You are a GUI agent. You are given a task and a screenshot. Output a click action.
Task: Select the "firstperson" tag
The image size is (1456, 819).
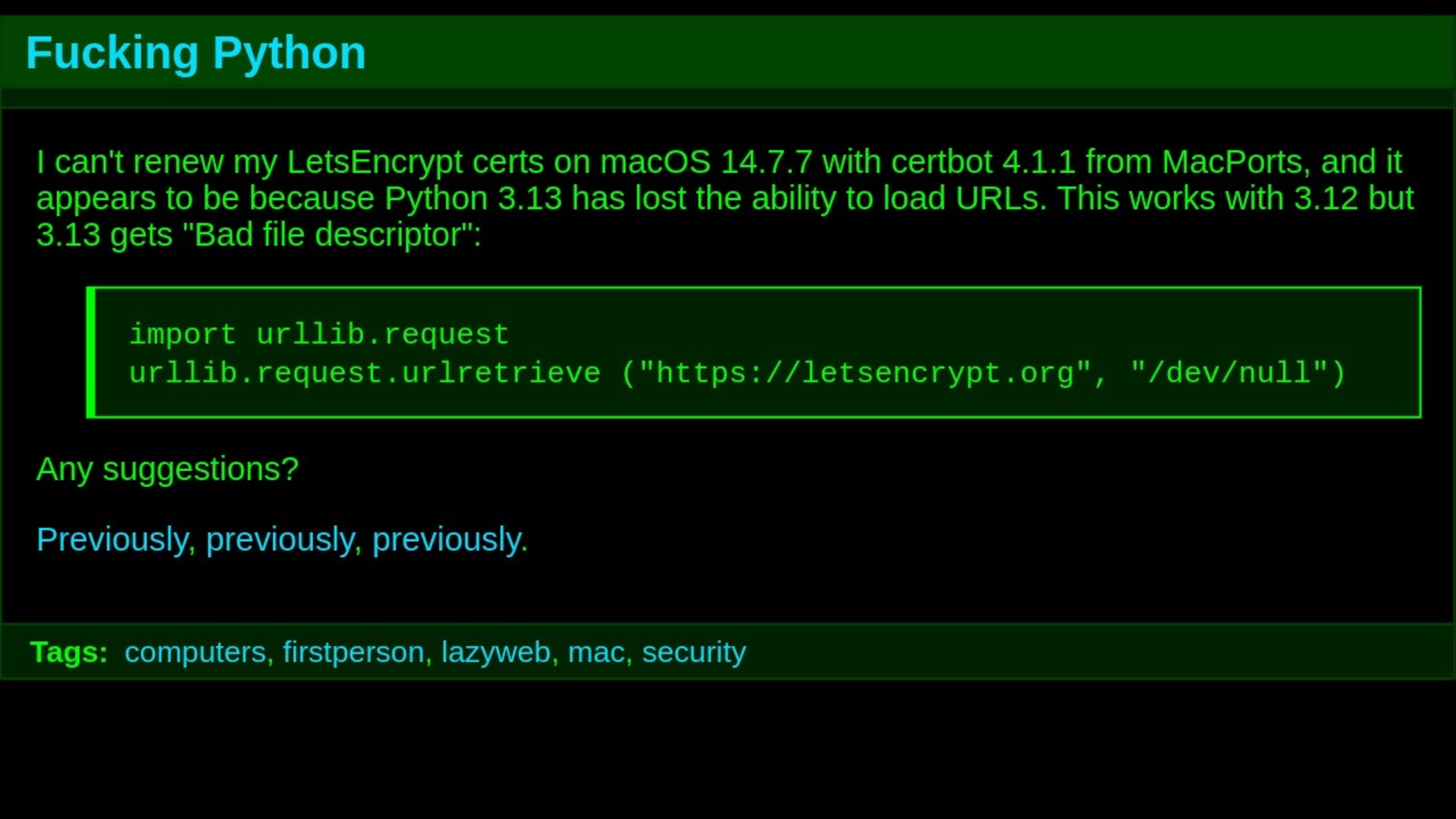click(353, 652)
